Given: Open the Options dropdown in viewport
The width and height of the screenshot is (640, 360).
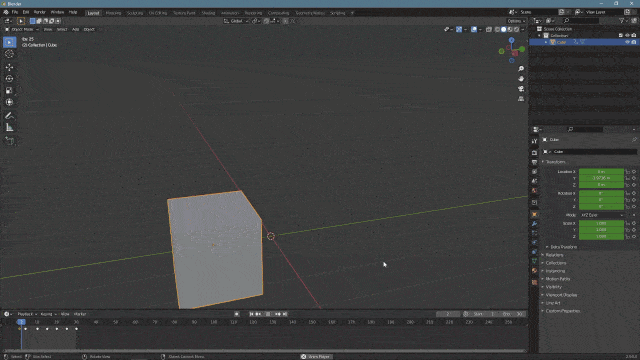Looking at the screenshot, I should (x=516, y=21).
